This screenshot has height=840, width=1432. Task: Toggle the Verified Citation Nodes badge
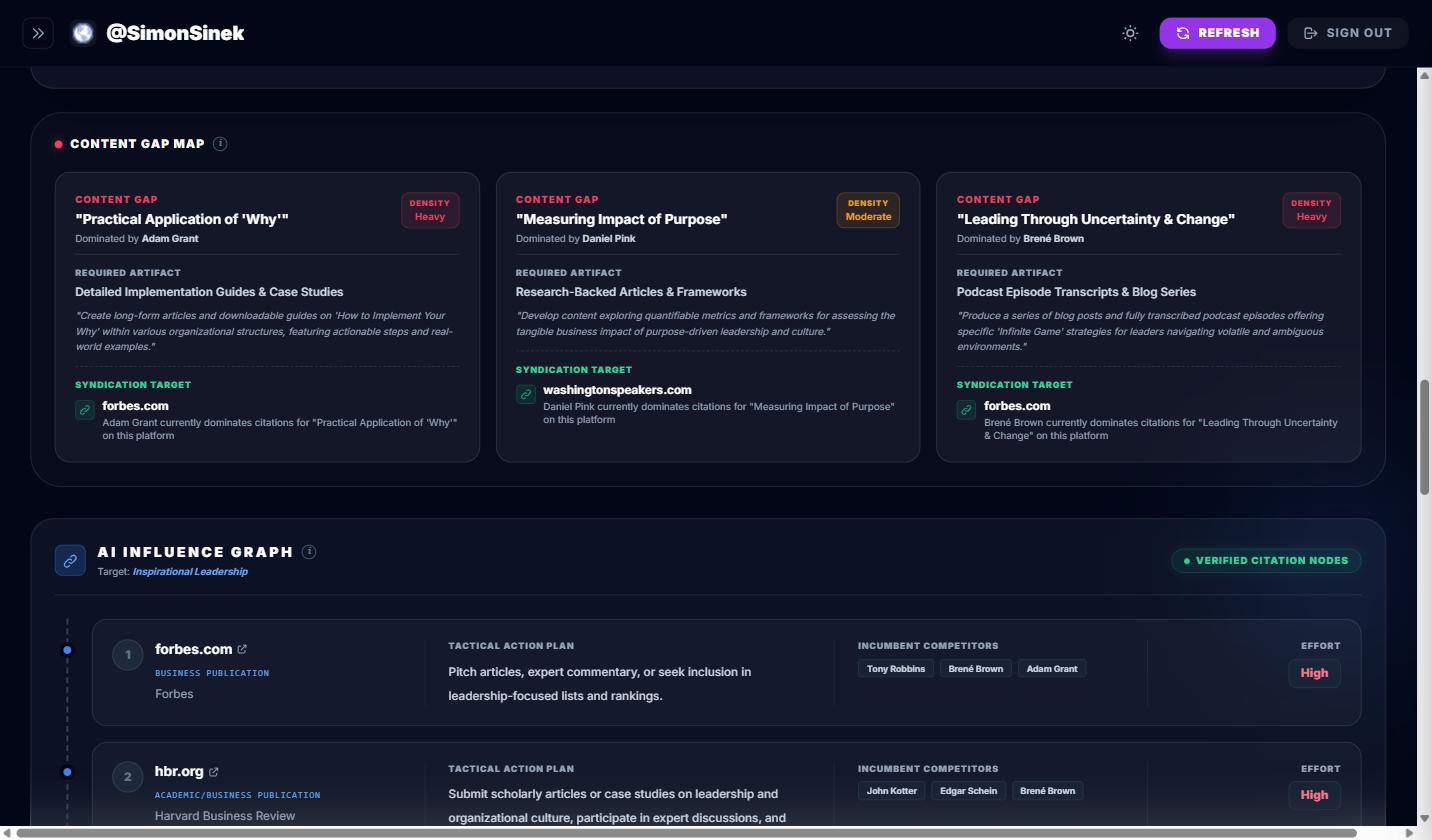click(x=1267, y=560)
